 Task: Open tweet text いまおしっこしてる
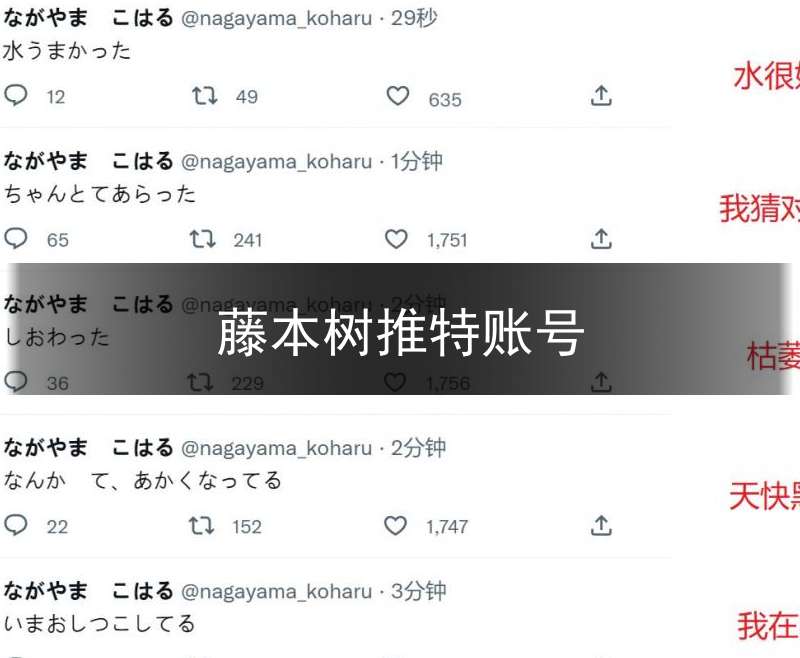[99, 624]
